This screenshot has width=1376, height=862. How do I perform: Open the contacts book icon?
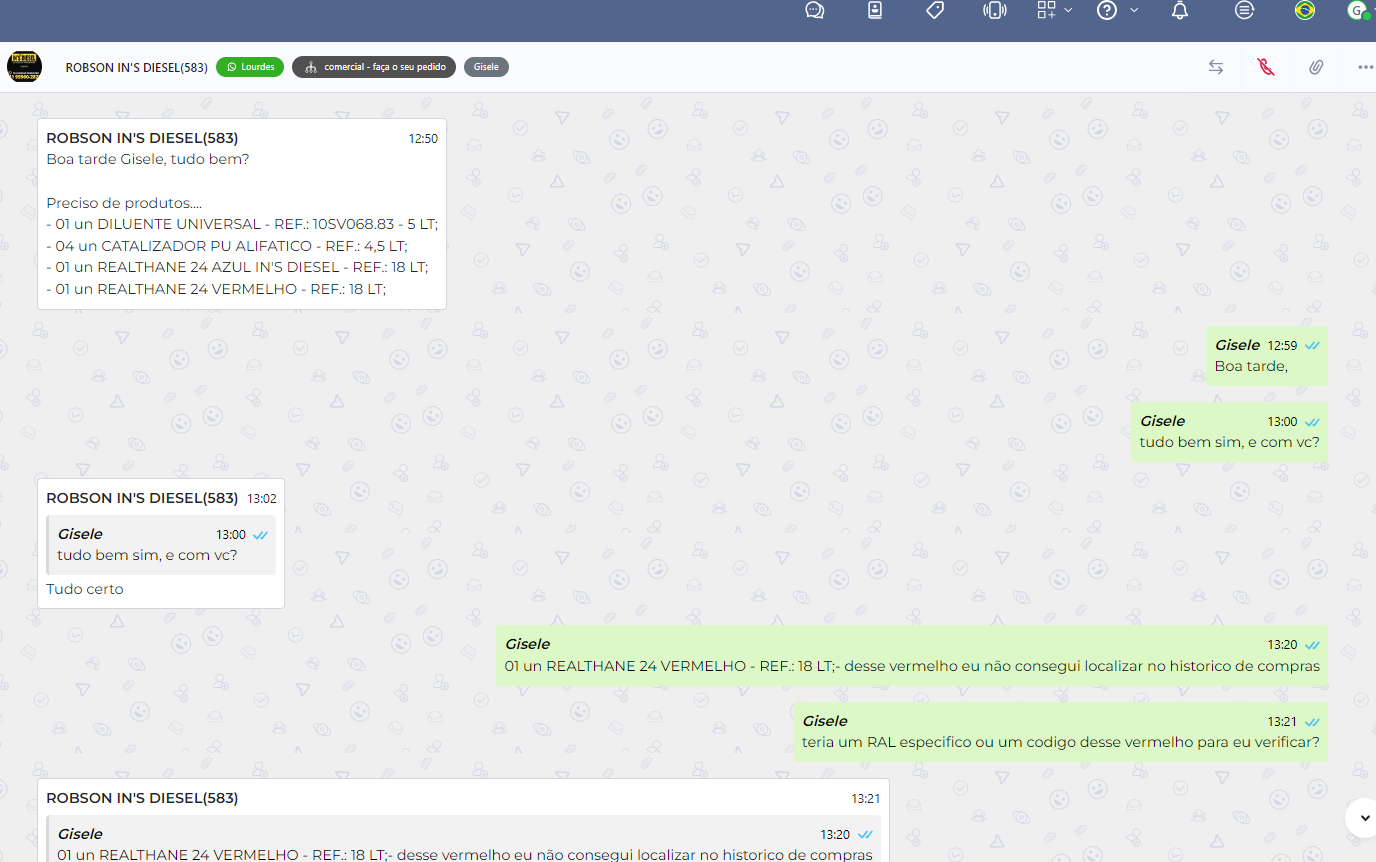coord(875,11)
